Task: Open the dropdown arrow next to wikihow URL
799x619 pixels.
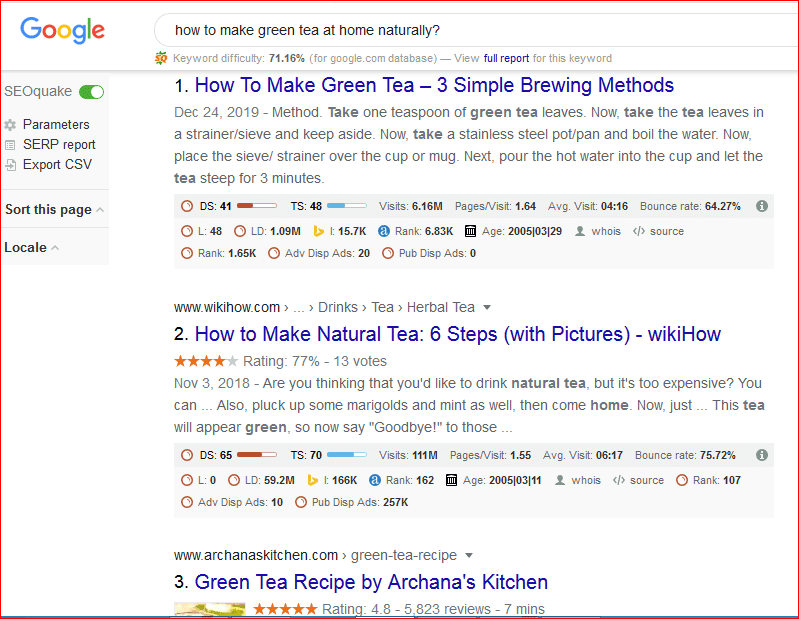Action: click(x=487, y=308)
